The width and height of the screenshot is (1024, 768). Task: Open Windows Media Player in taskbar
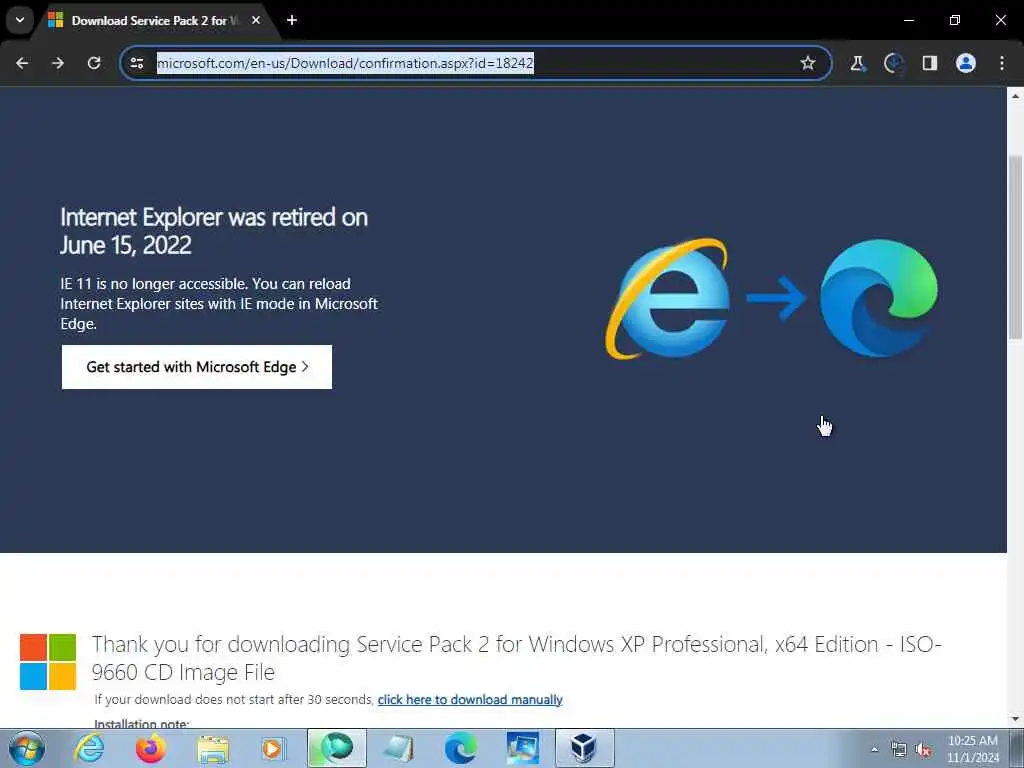coord(273,748)
